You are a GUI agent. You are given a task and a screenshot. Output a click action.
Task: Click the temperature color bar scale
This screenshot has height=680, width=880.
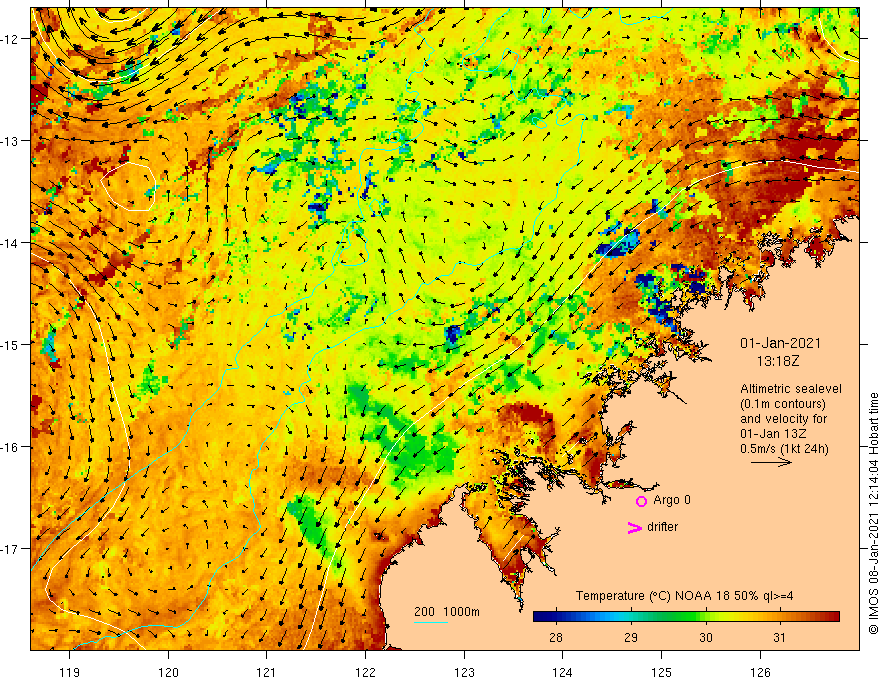click(x=686, y=617)
